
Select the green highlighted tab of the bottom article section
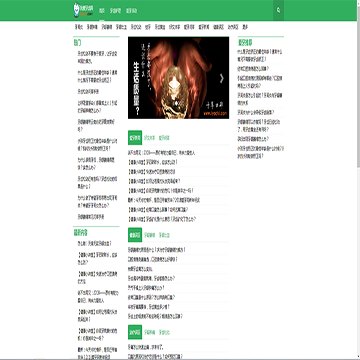pyautogui.click(x=135, y=332)
